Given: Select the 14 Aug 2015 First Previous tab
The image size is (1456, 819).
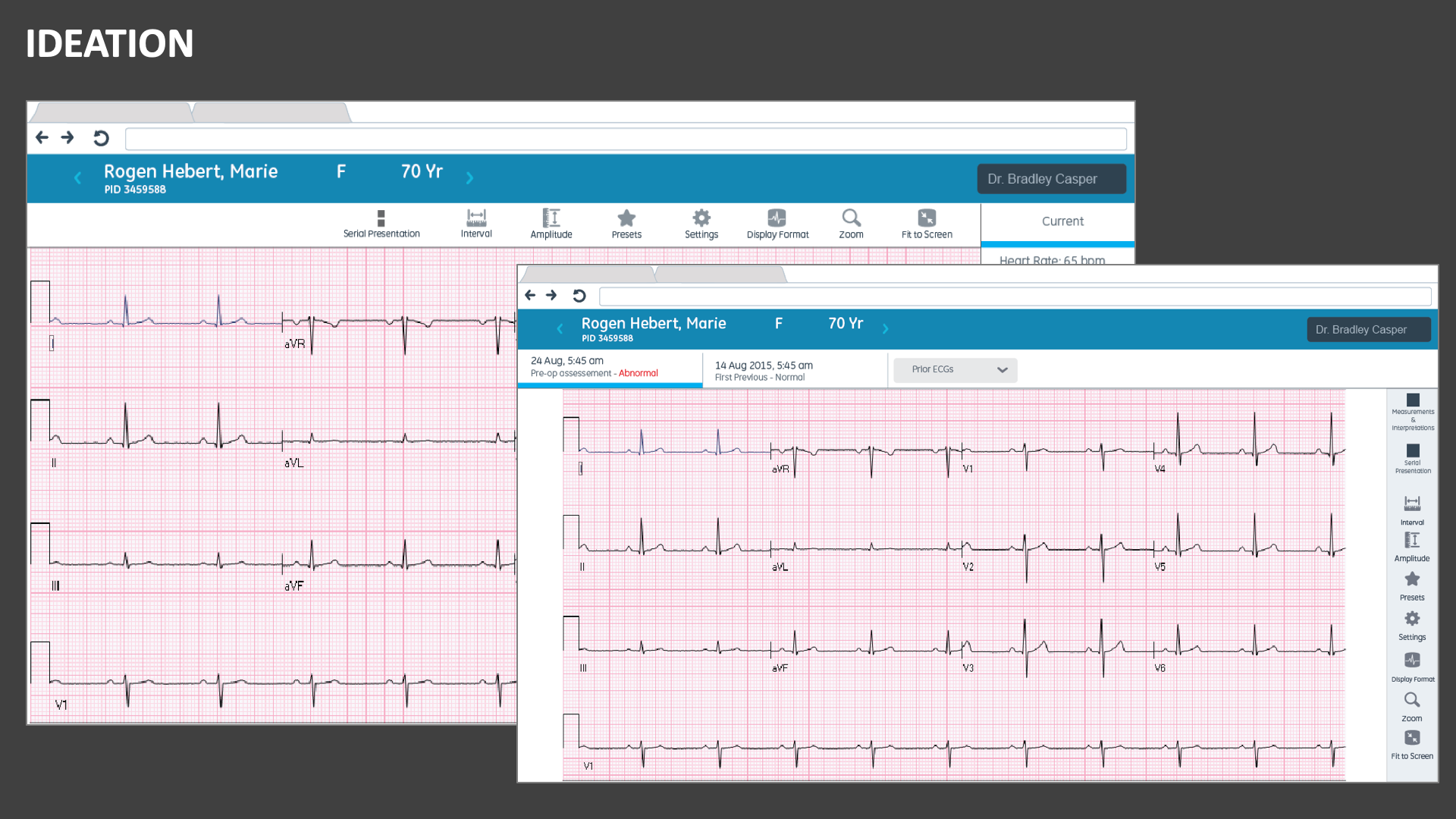Looking at the screenshot, I should point(795,371).
